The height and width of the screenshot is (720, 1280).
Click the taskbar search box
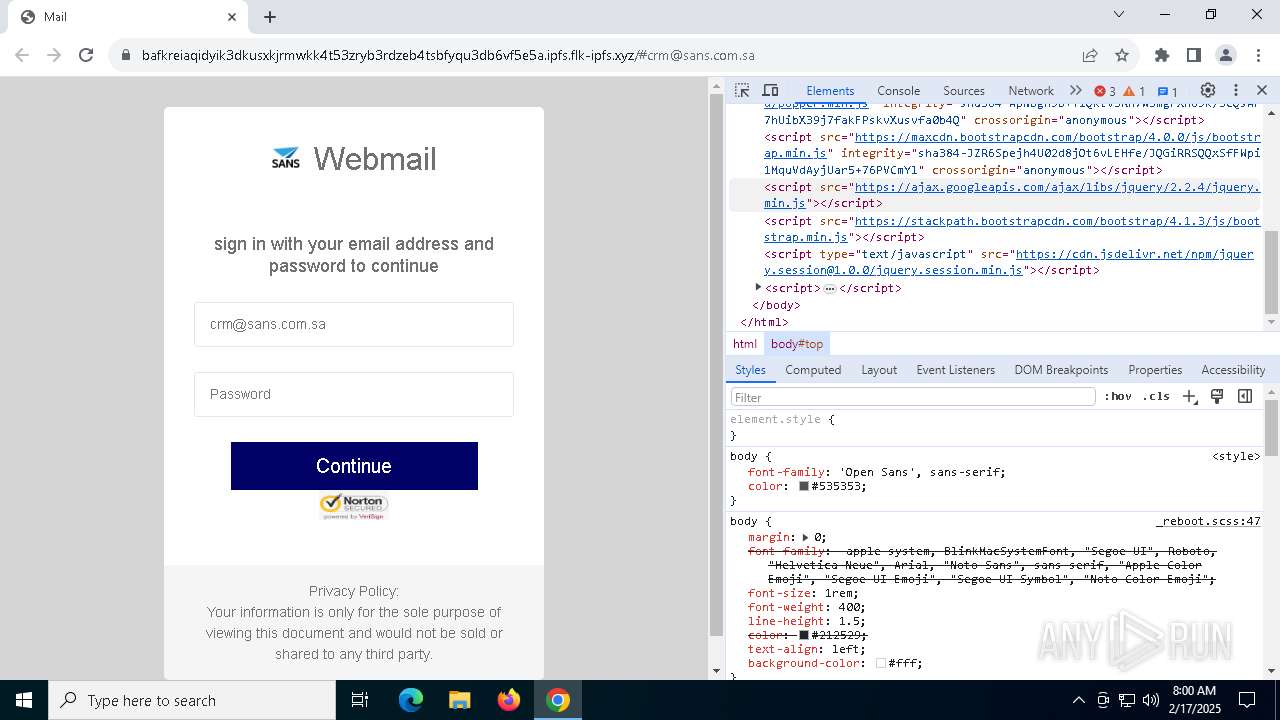(x=192, y=700)
